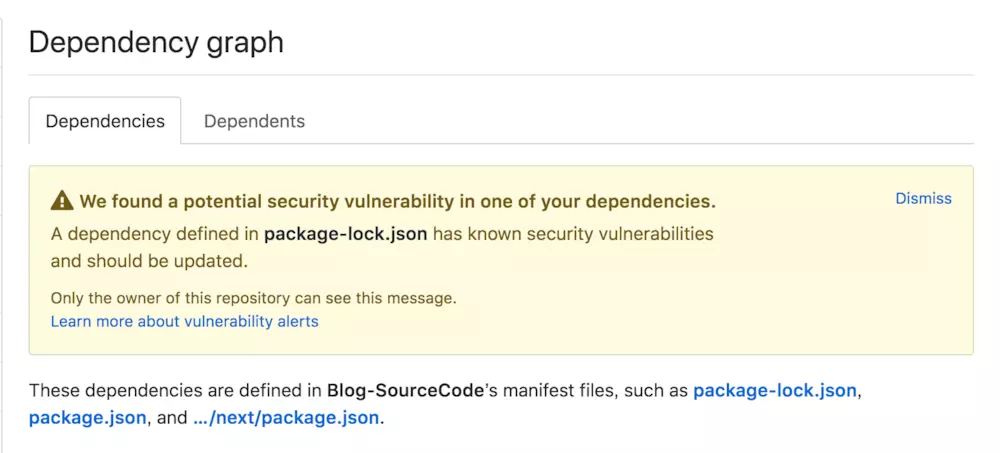Click 'has known security vulnerabilities' text
Image resolution: width=1000 pixels, height=453 pixels.
pyautogui.click(x=573, y=234)
